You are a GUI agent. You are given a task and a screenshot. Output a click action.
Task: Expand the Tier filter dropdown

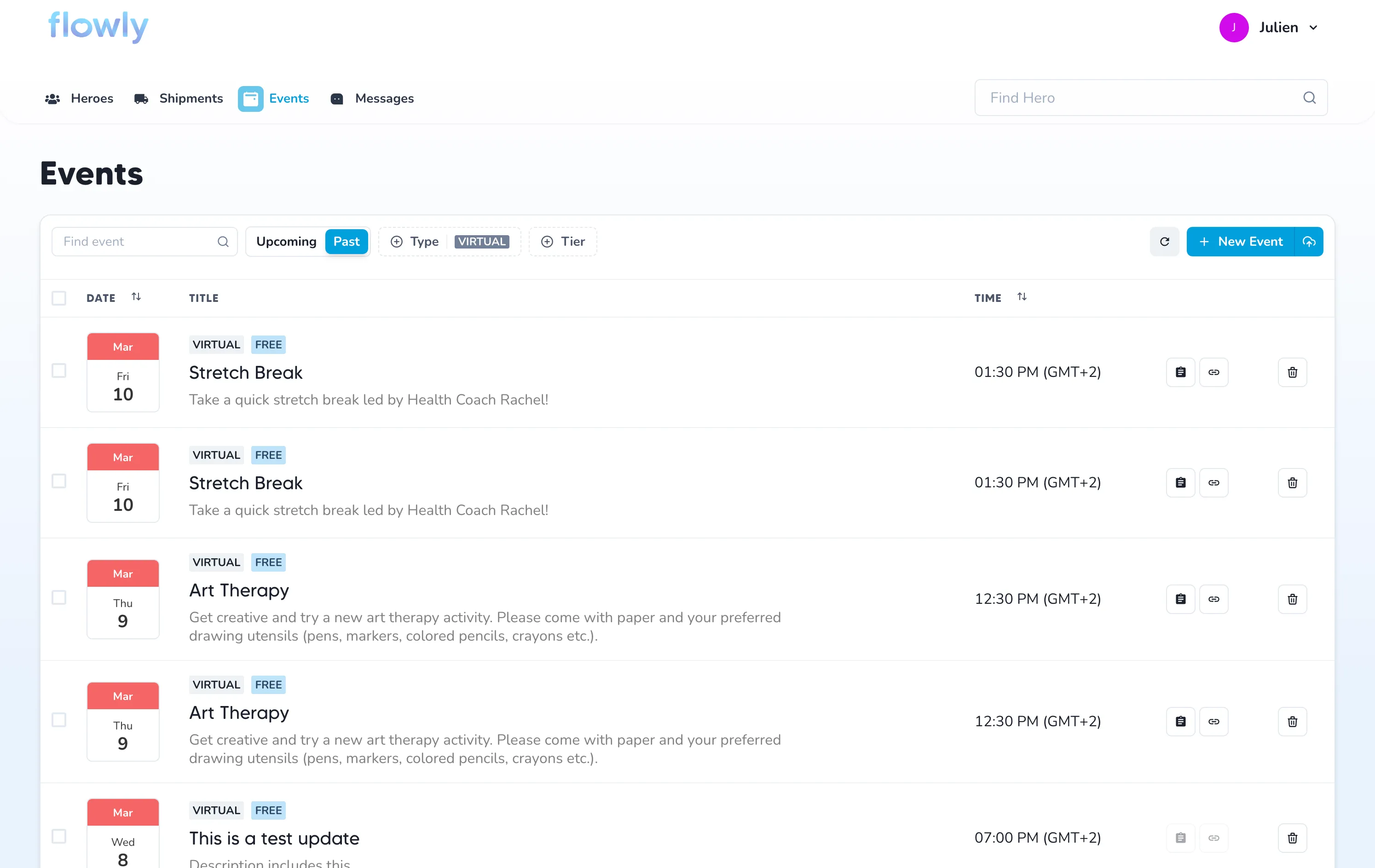coord(563,241)
